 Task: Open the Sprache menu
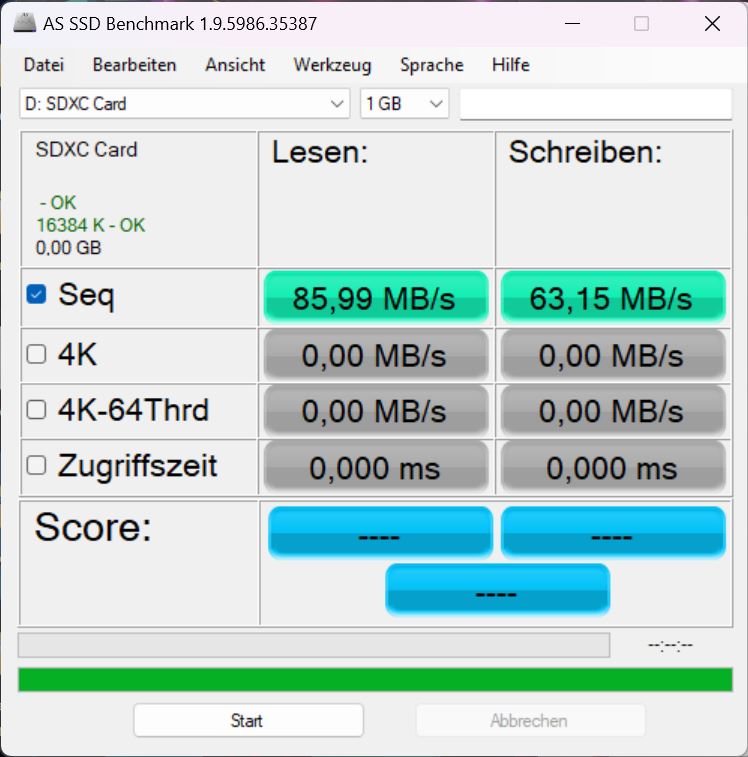coord(432,65)
